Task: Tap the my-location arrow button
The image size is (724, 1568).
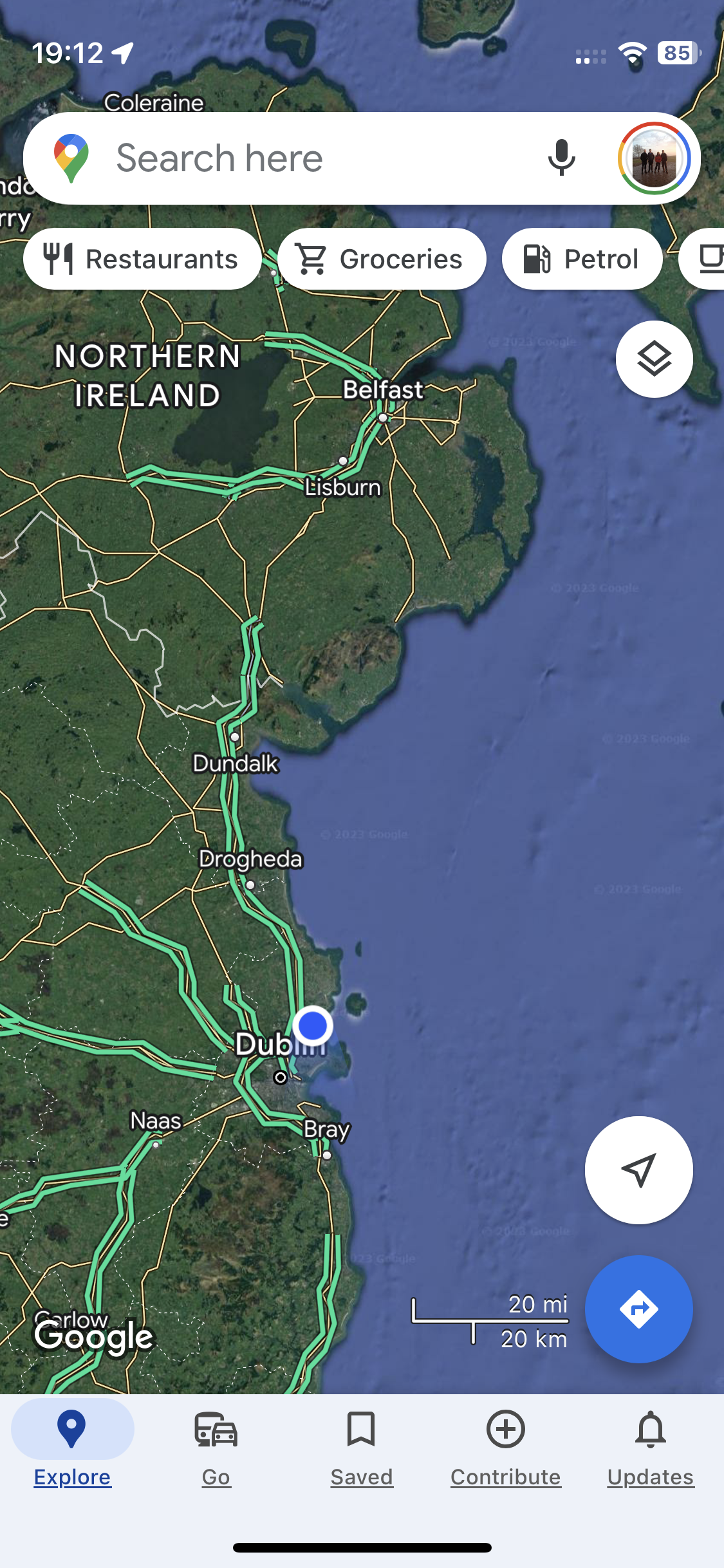Action: 638,1170
